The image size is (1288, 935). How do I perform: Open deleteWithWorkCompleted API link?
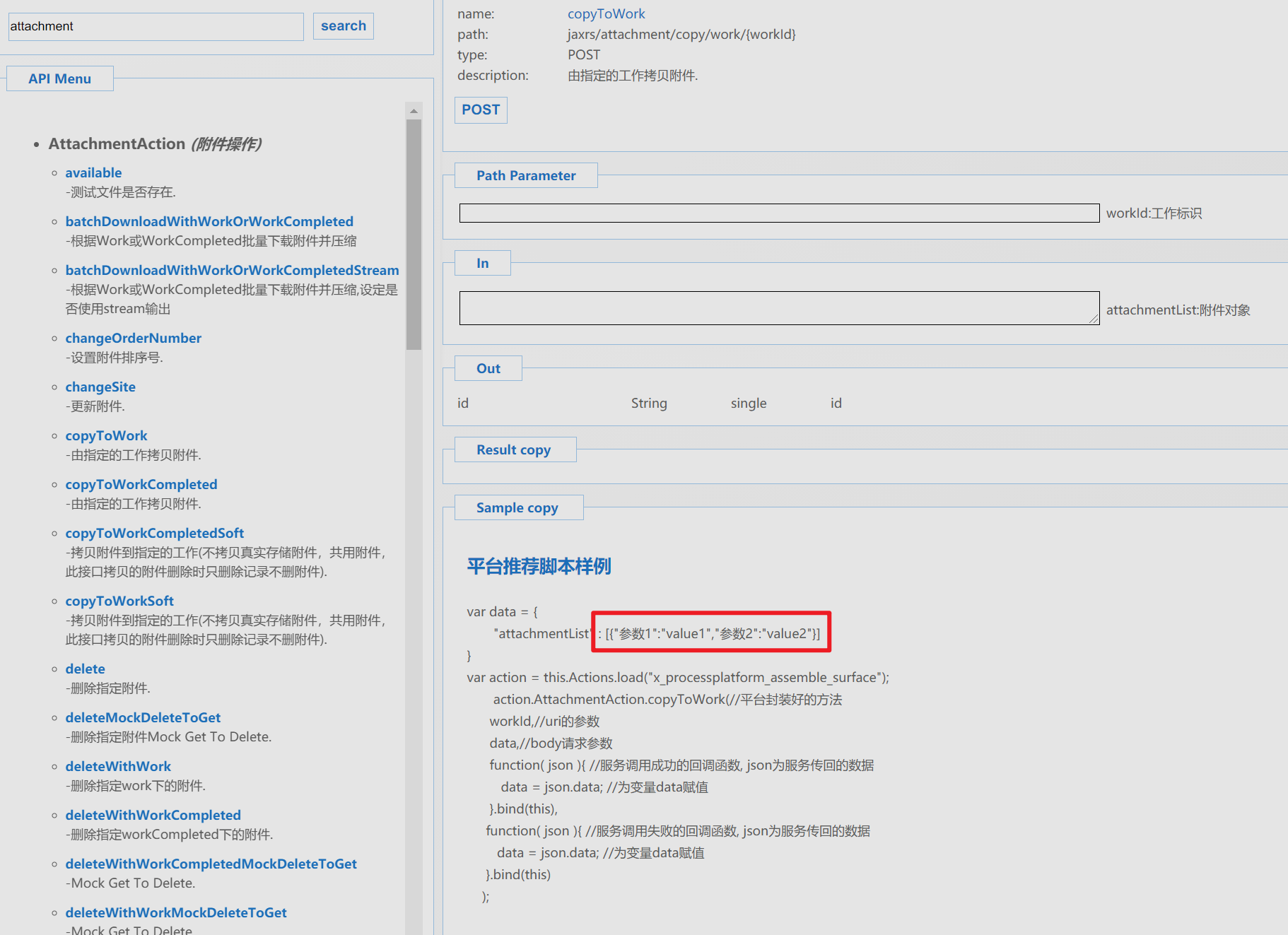point(153,815)
